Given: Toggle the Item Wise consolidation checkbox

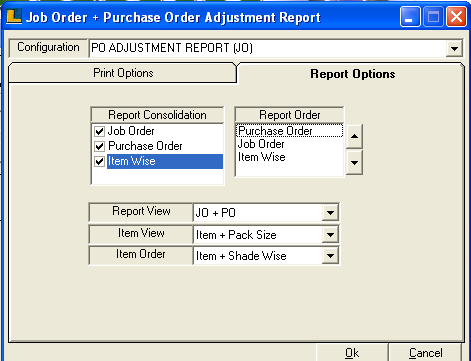Looking at the screenshot, I should [99, 162].
